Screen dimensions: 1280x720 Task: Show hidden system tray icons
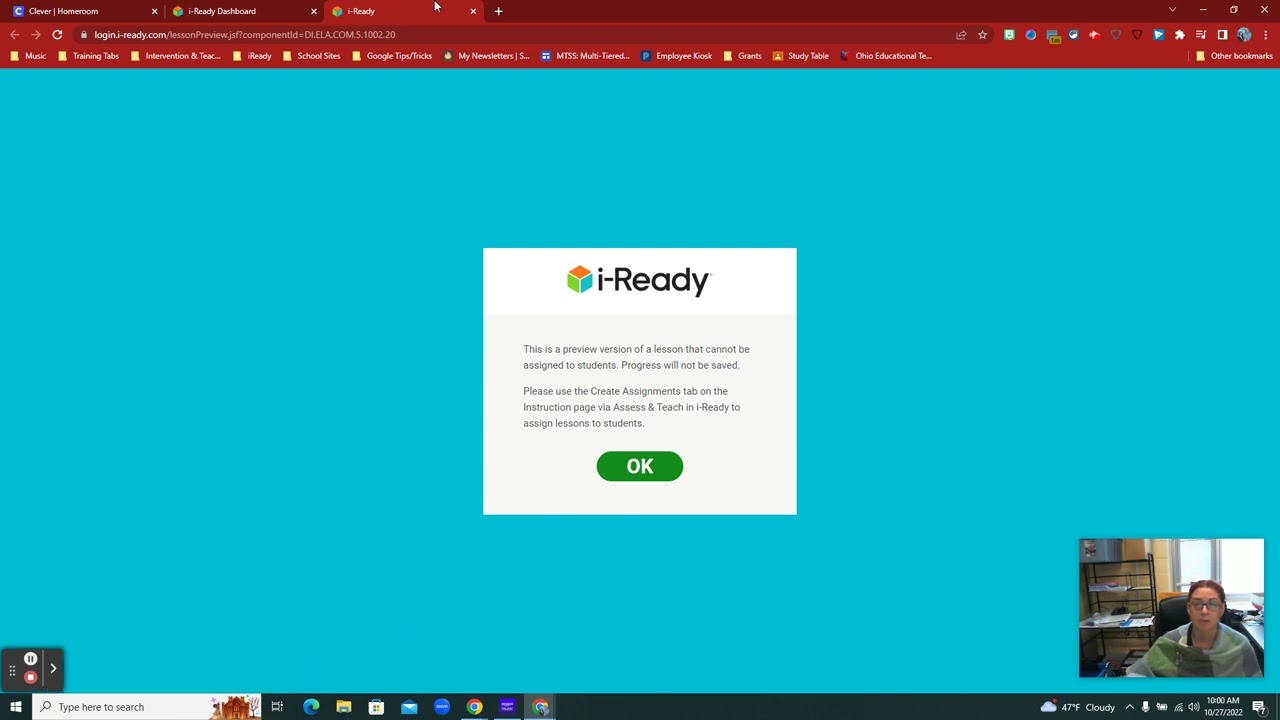pyautogui.click(x=1130, y=707)
